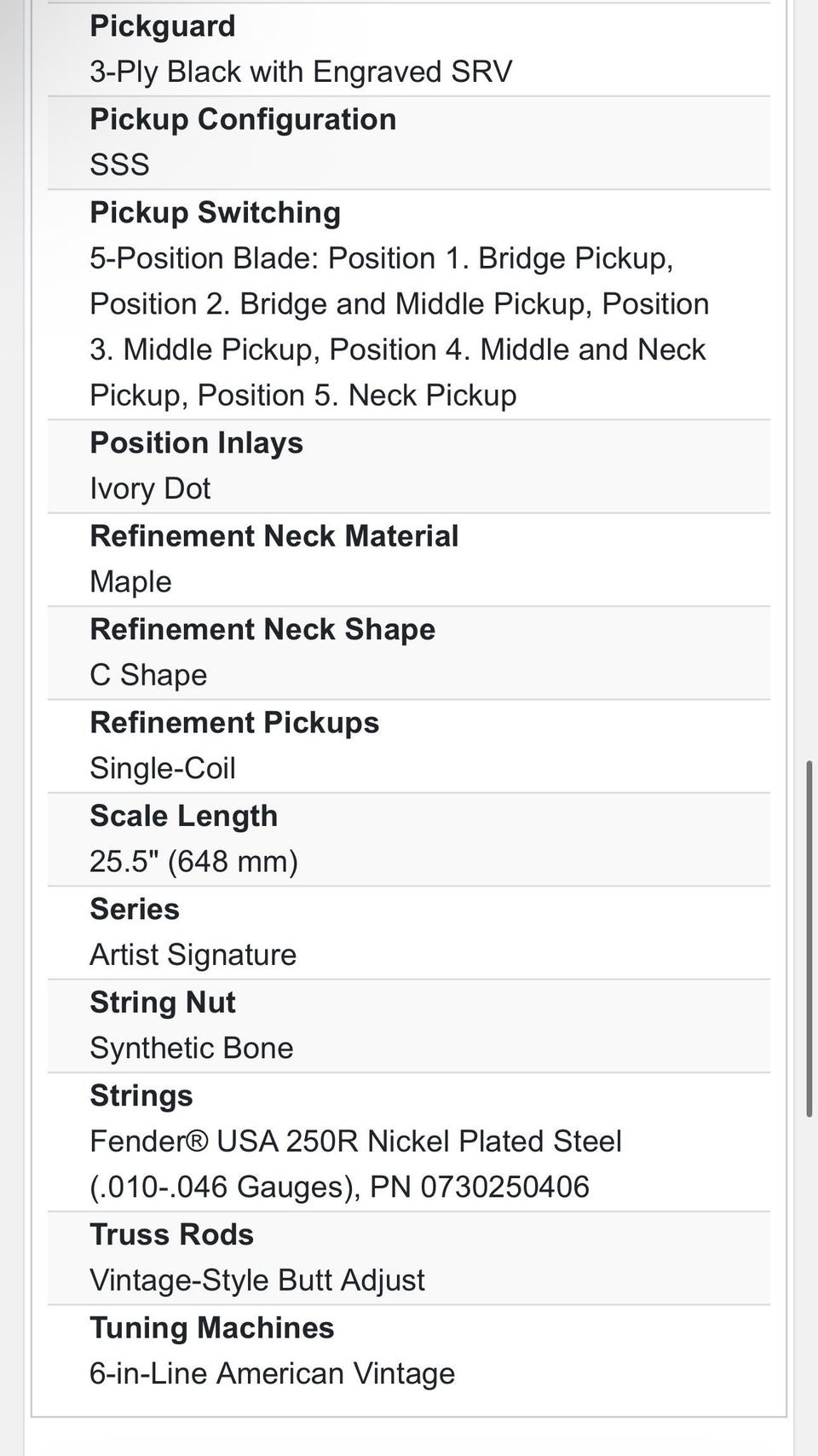
Task: Click the Pickguard spec heading
Action: (162, 26)
